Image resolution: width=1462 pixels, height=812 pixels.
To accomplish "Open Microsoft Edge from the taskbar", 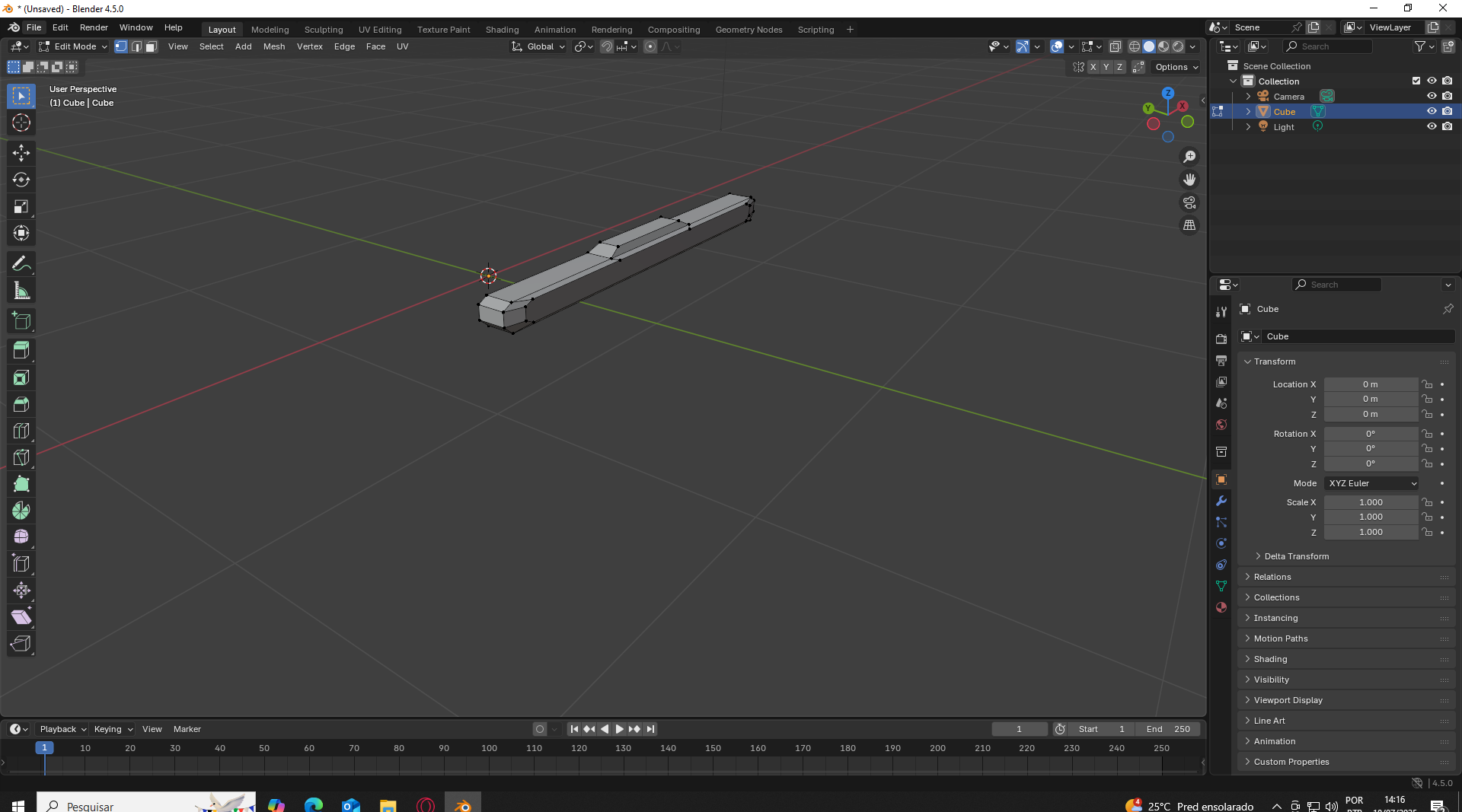I will (313, 805).
